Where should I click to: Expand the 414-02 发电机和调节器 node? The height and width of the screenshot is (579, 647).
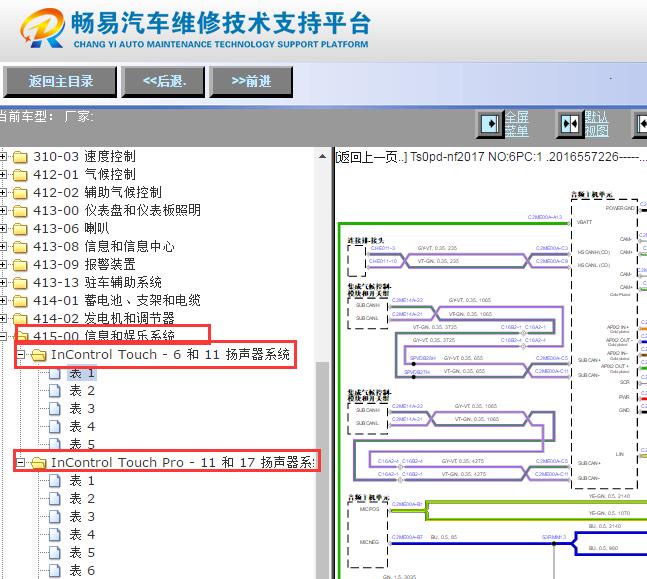click(x=3, y=319)
